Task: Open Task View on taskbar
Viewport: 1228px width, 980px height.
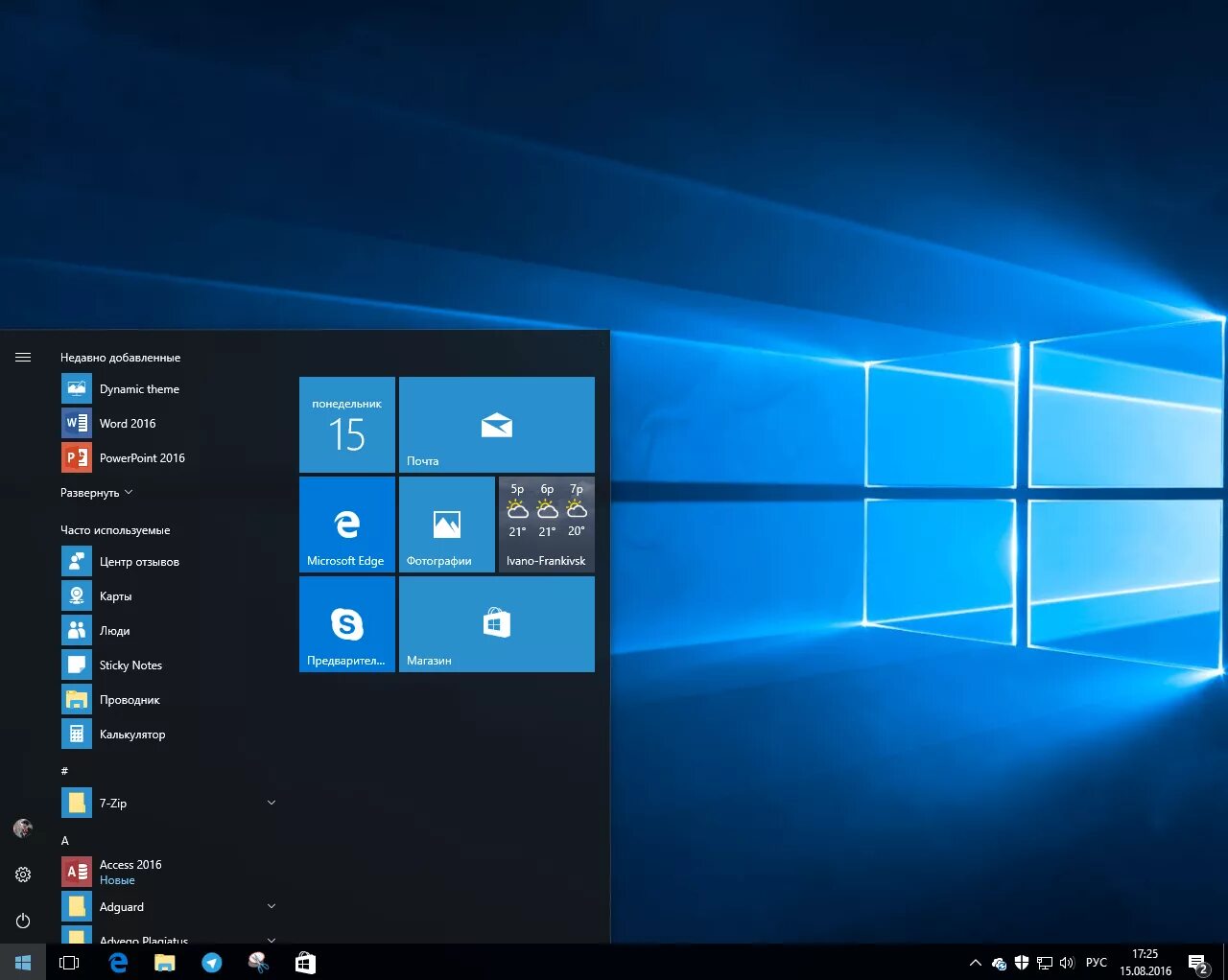Action: tap(69, 962)
